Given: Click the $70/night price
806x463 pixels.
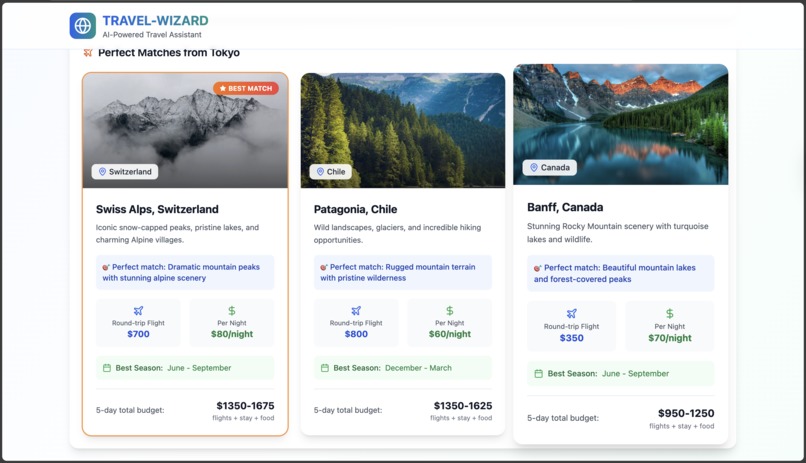Looking at the screenshot, I should click(670, 338).
